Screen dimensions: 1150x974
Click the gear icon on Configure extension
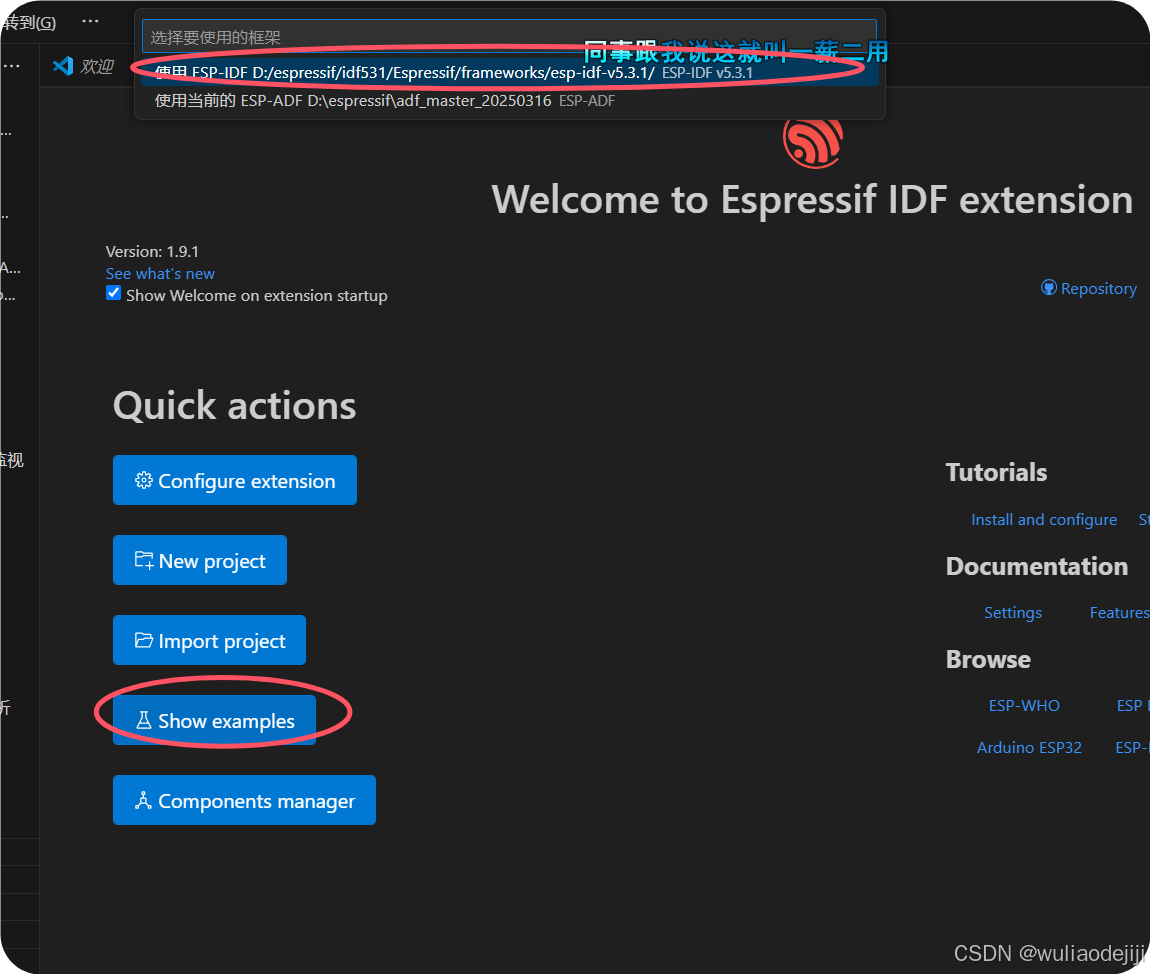[143, 480]
